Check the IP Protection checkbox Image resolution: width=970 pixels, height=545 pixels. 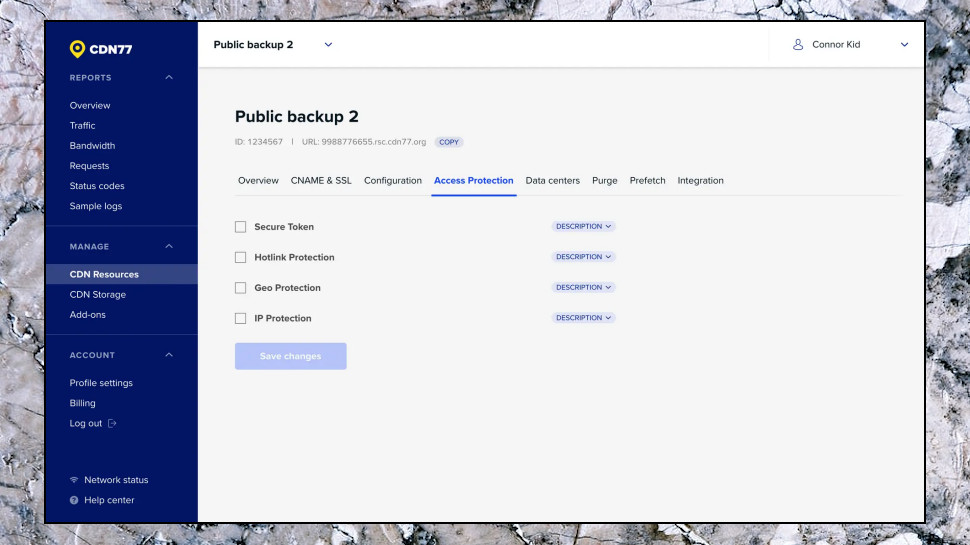241,319
